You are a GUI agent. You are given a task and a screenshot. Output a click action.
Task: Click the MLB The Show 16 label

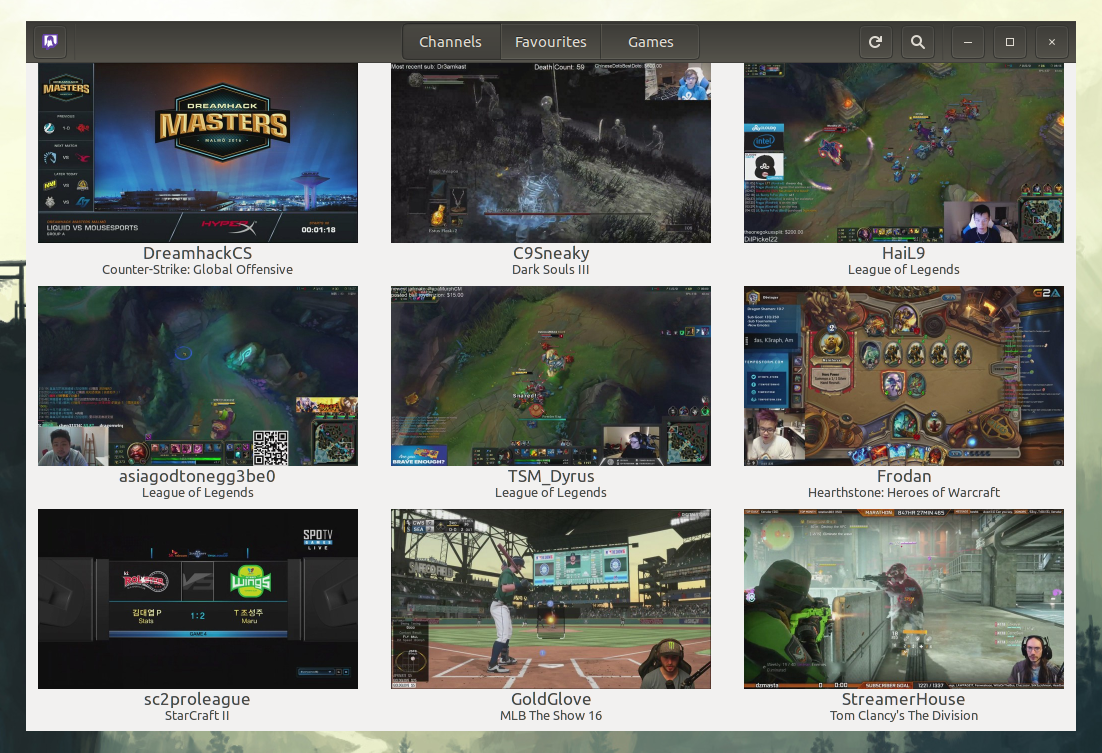551,716
